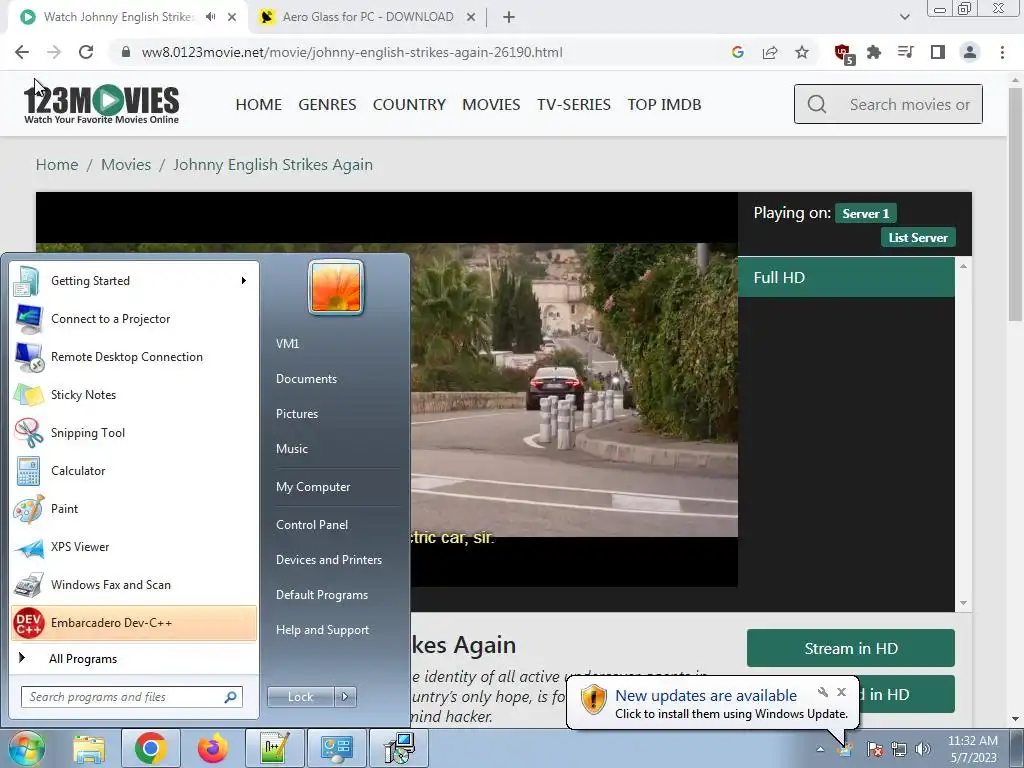1024x768 pixels.
Task: Launch Embarcadero Dev-C++
Action: coord(134,622)
